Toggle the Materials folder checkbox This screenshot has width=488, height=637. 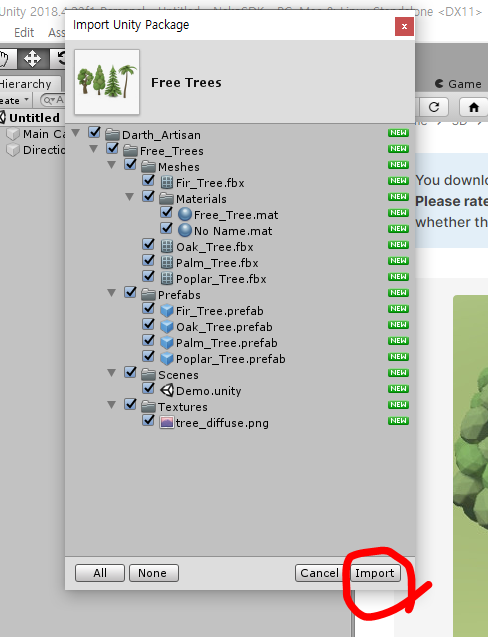click(x=148, y=196)
